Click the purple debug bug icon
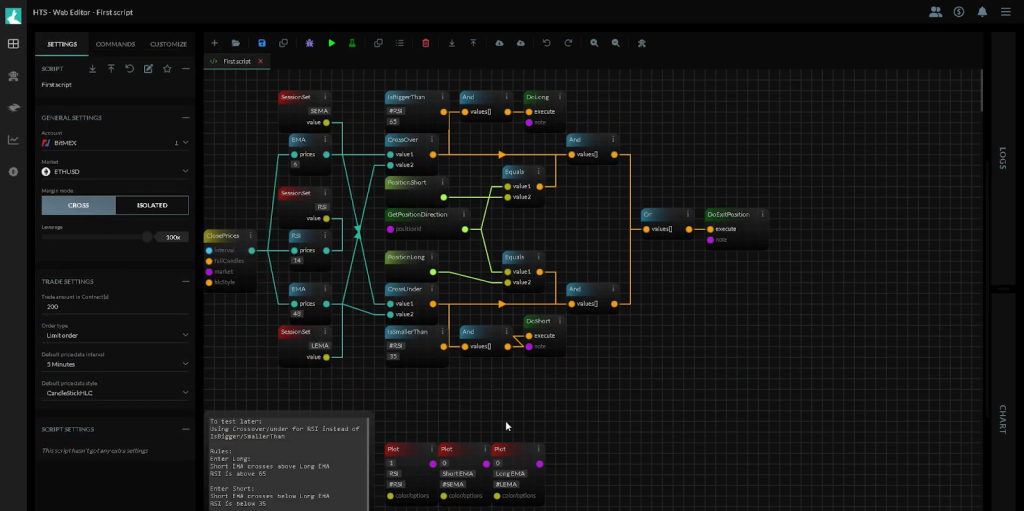 click(309, 43)
